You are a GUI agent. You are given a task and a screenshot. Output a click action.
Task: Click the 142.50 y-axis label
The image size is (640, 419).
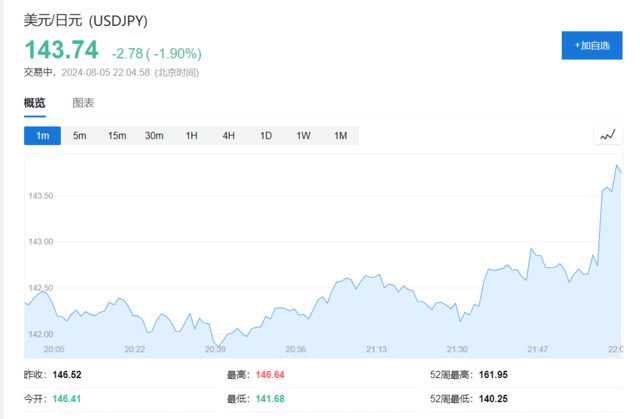(40, 288)
